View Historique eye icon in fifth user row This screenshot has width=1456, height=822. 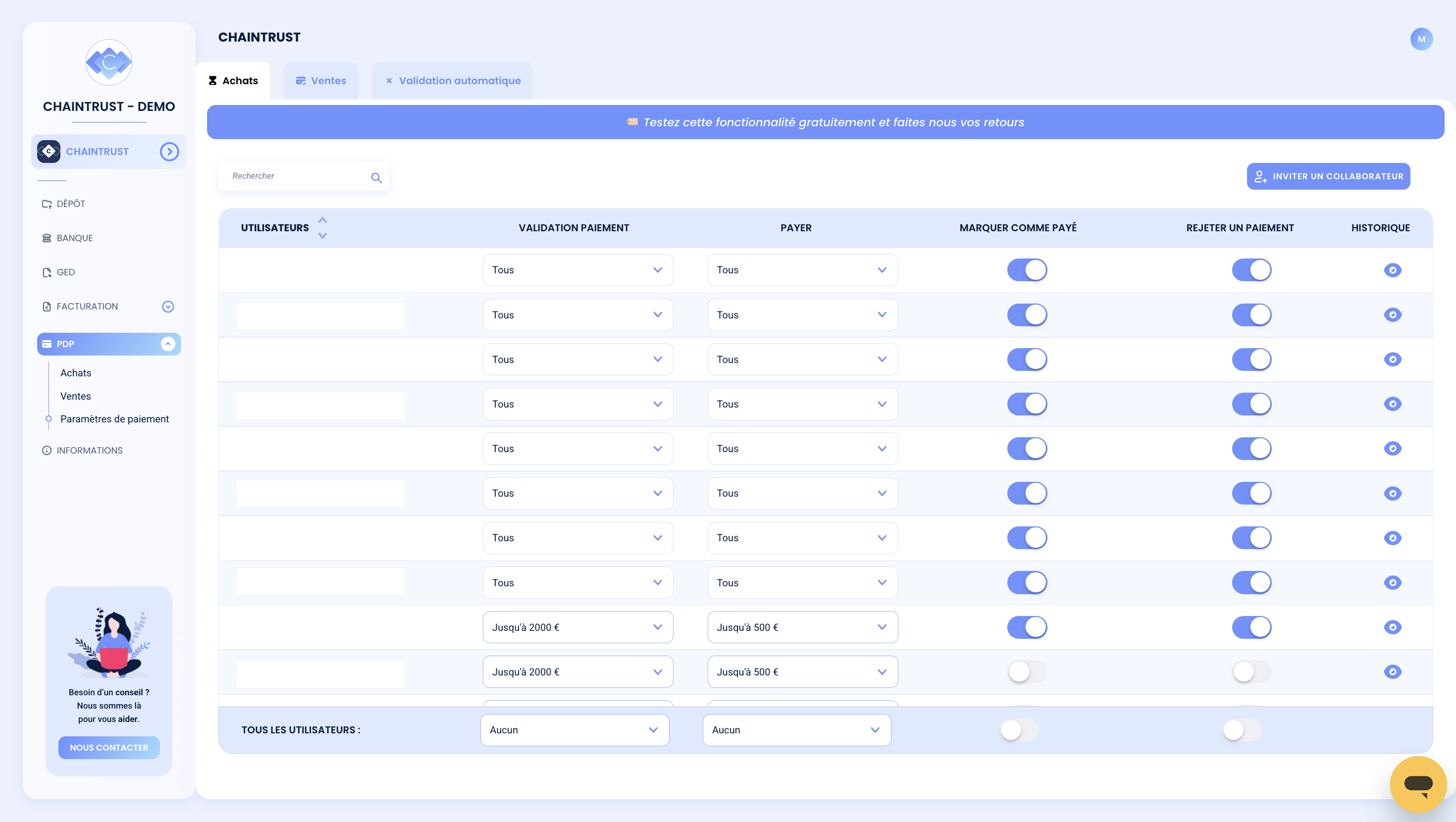(x=1392, y=449)
